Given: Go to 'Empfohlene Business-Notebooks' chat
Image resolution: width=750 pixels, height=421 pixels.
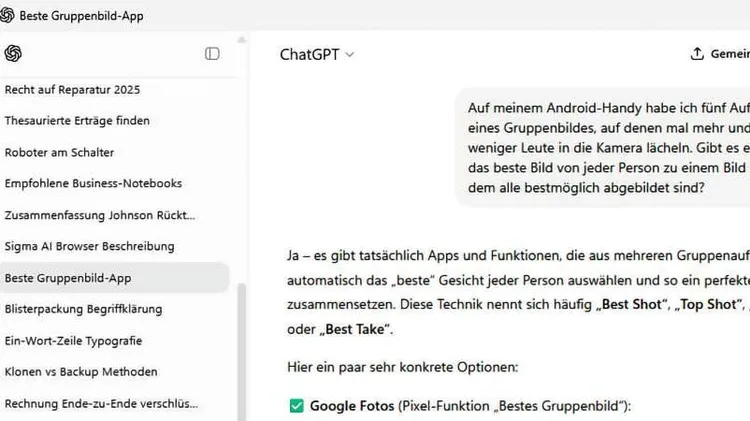Looking at the screenshot, I should 93,183.
